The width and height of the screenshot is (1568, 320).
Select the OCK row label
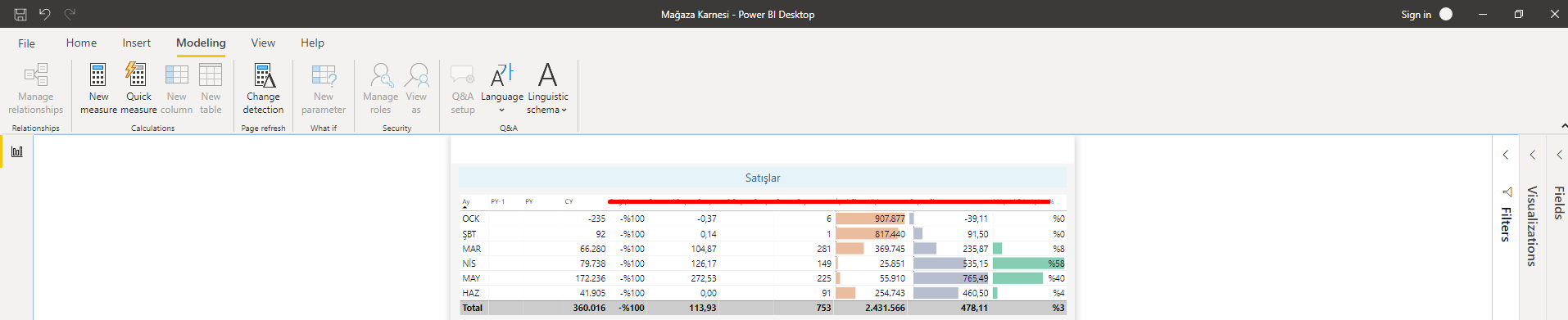[471, 219]
